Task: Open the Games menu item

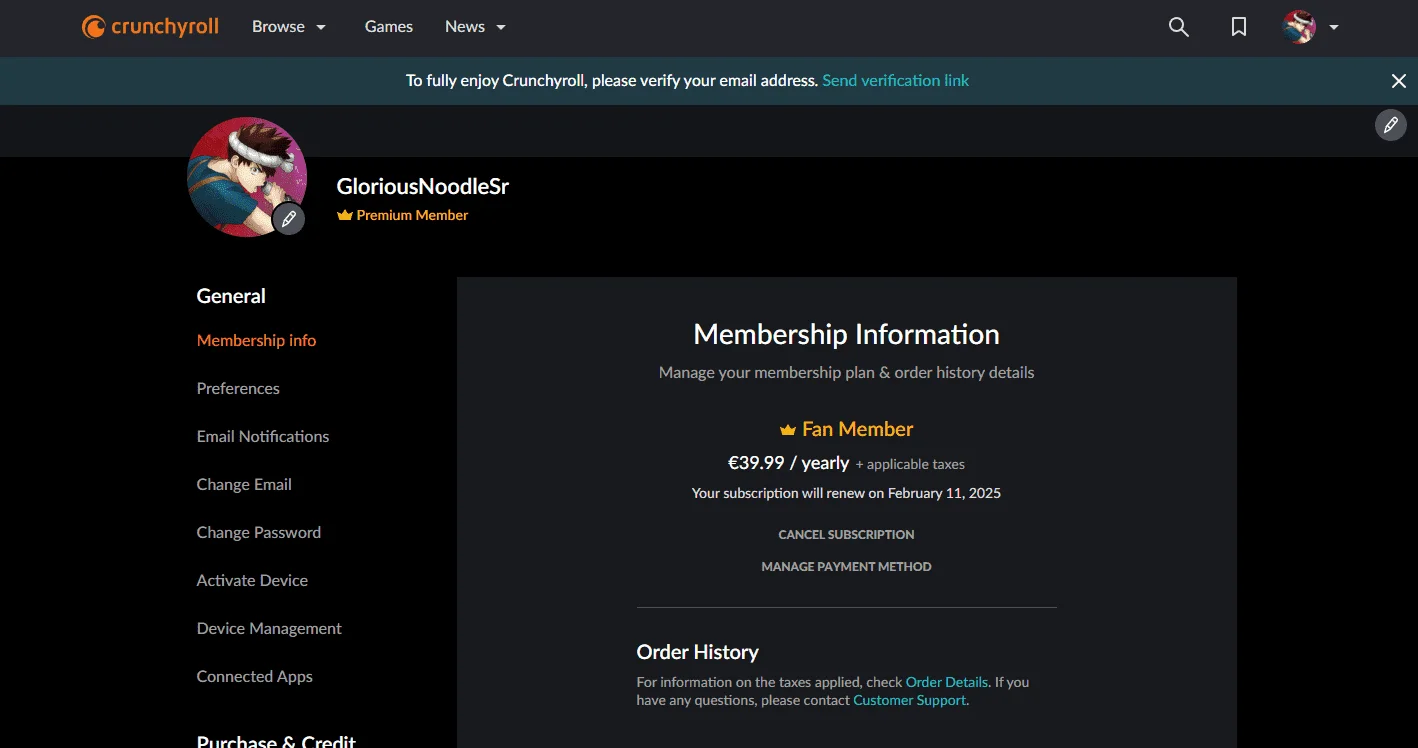Action: (x=389, y=27)
